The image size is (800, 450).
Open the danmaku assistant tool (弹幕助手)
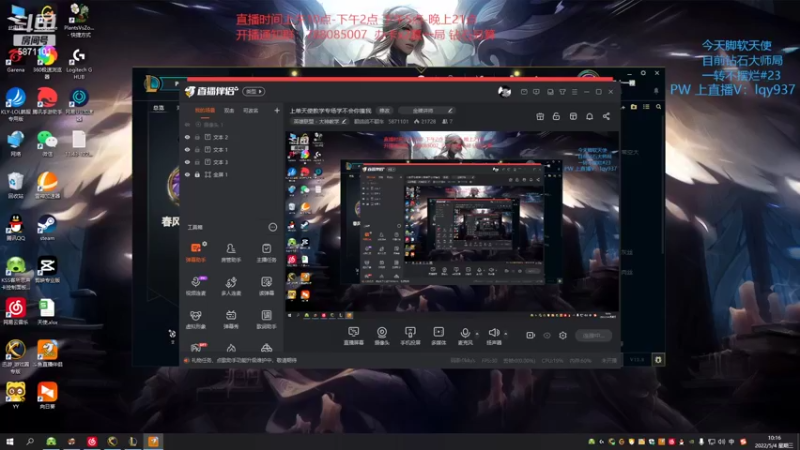coord(195,252)
